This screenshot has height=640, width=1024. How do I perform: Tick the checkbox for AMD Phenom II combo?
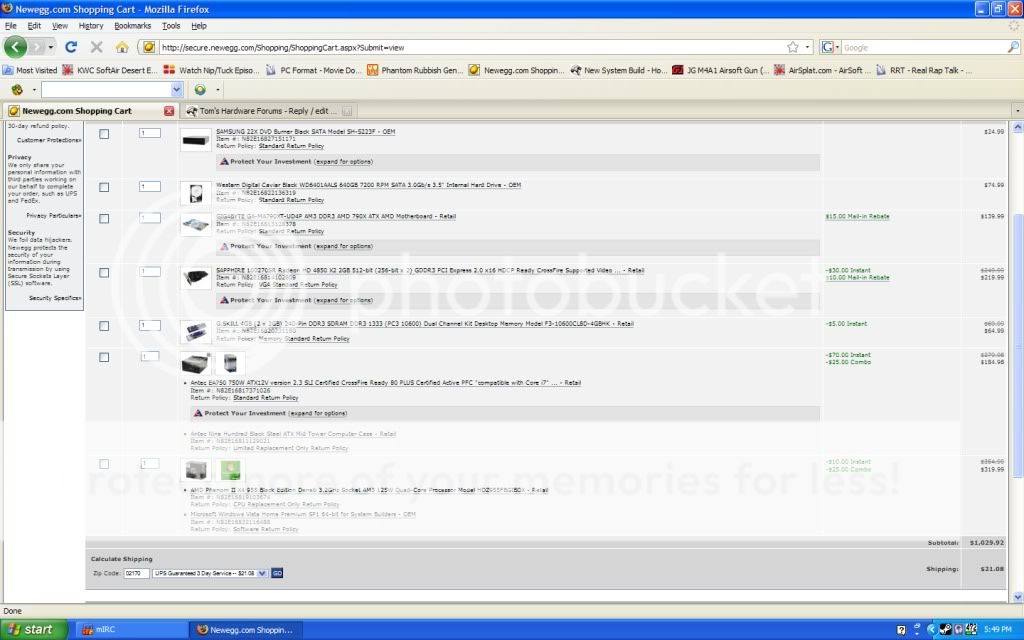point(104,464)
